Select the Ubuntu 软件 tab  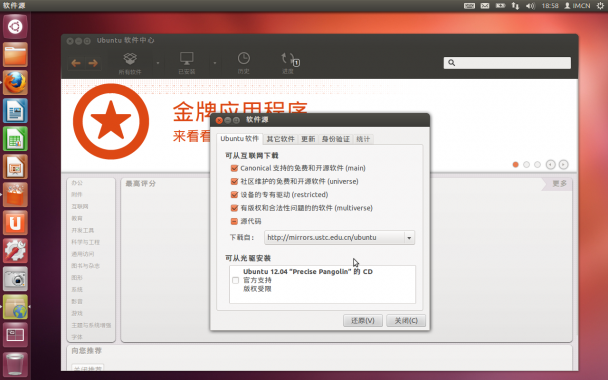pos(239,139)
